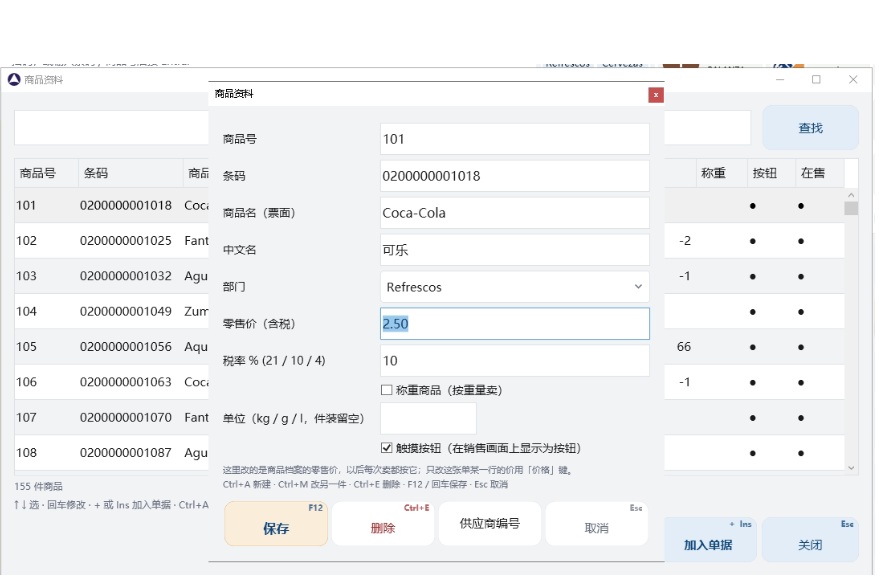The width and height of the screenshot is (879, 575).
Task: Click the empty 单位 unit field
Action: pos(428,418)
